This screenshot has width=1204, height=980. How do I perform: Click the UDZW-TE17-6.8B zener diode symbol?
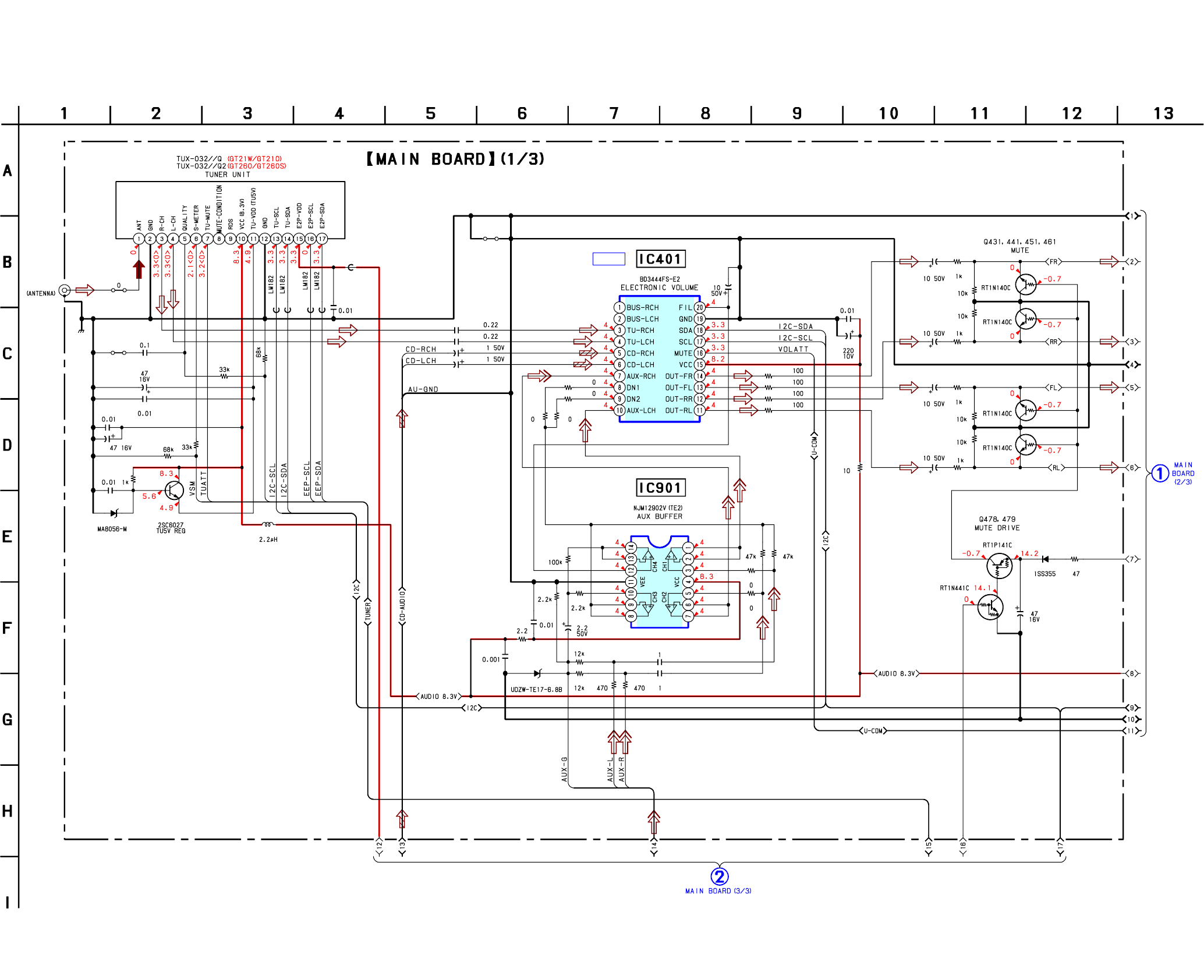click(x=538, y=673)
